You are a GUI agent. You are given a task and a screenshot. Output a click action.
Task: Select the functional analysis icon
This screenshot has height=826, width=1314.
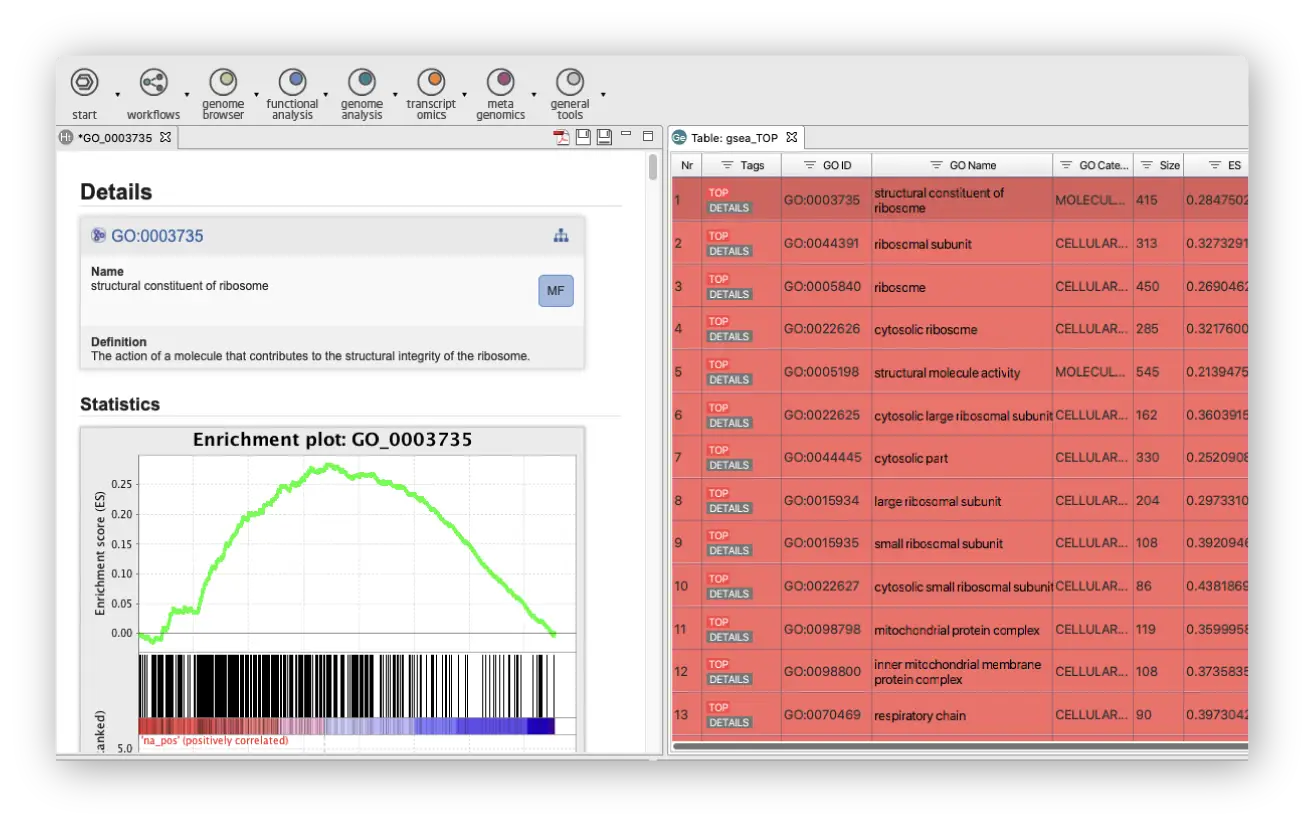[x=292, y=82]
